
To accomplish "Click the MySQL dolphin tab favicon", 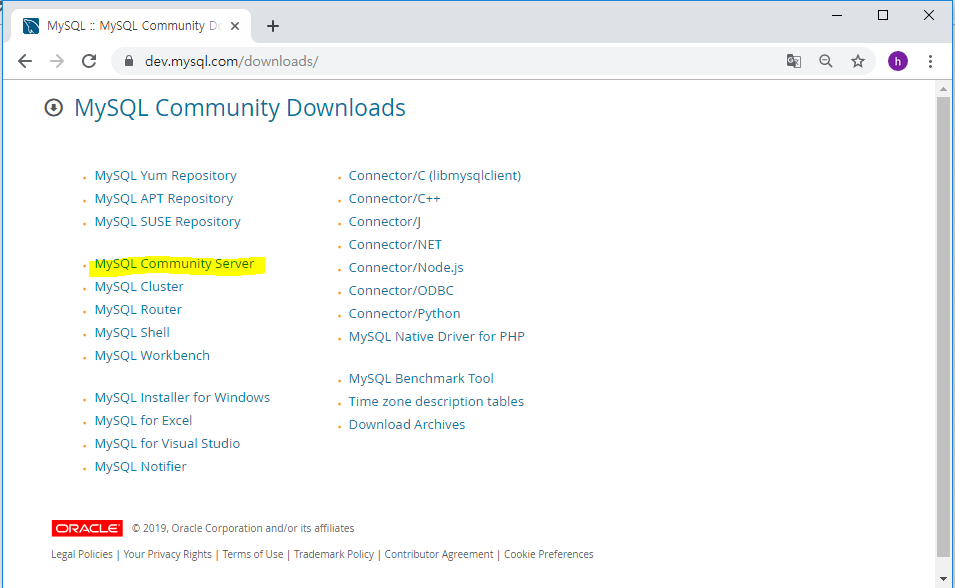I will click(30, 26).
